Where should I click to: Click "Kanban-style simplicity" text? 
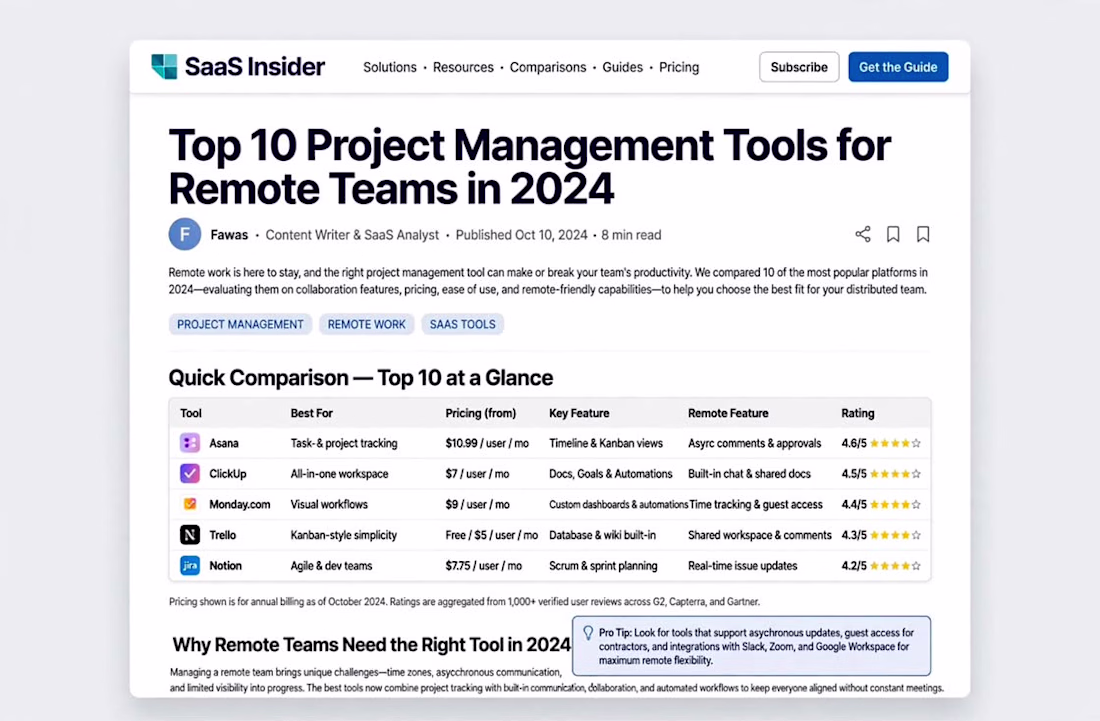click(x=344, y=535)
